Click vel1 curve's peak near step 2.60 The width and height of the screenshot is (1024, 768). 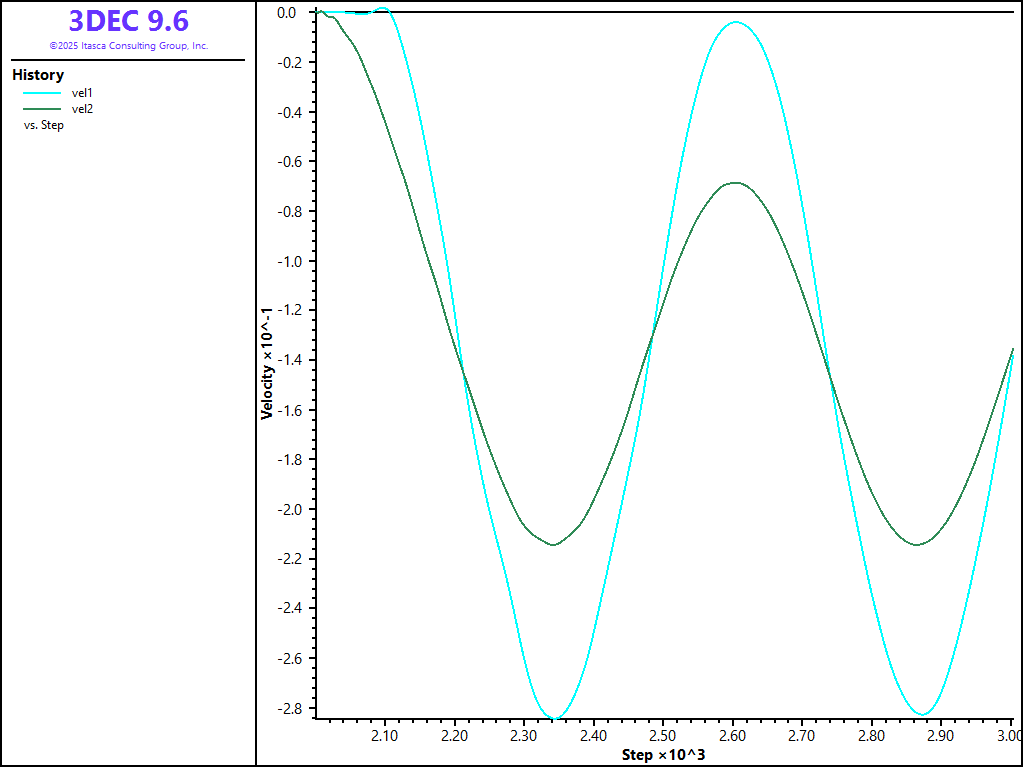click(x=736, y=22)
